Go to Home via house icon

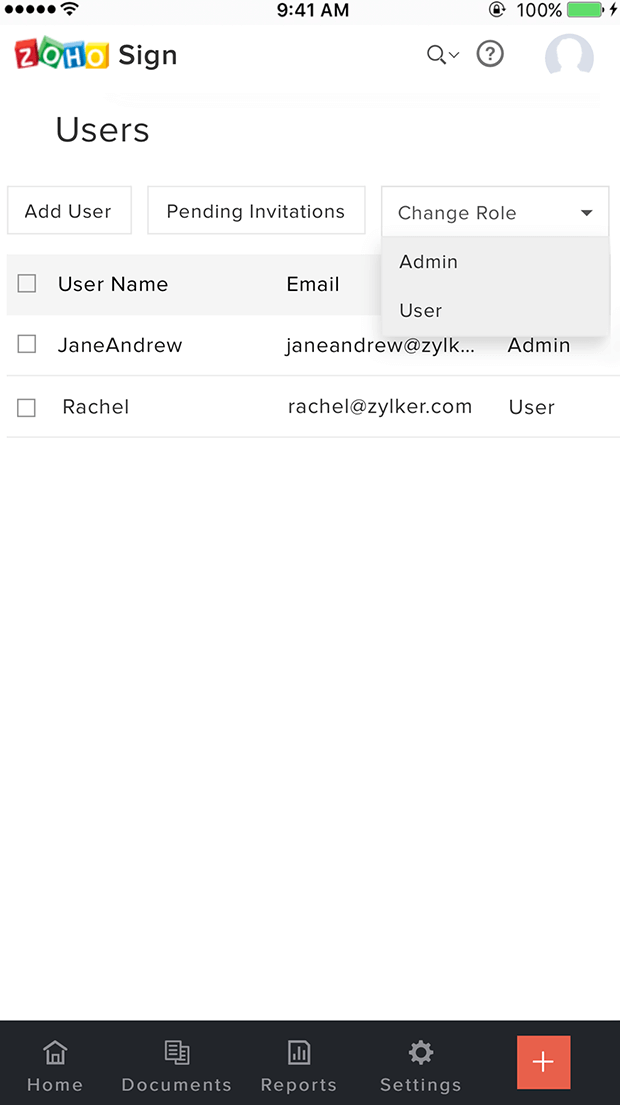(55, 1053)
